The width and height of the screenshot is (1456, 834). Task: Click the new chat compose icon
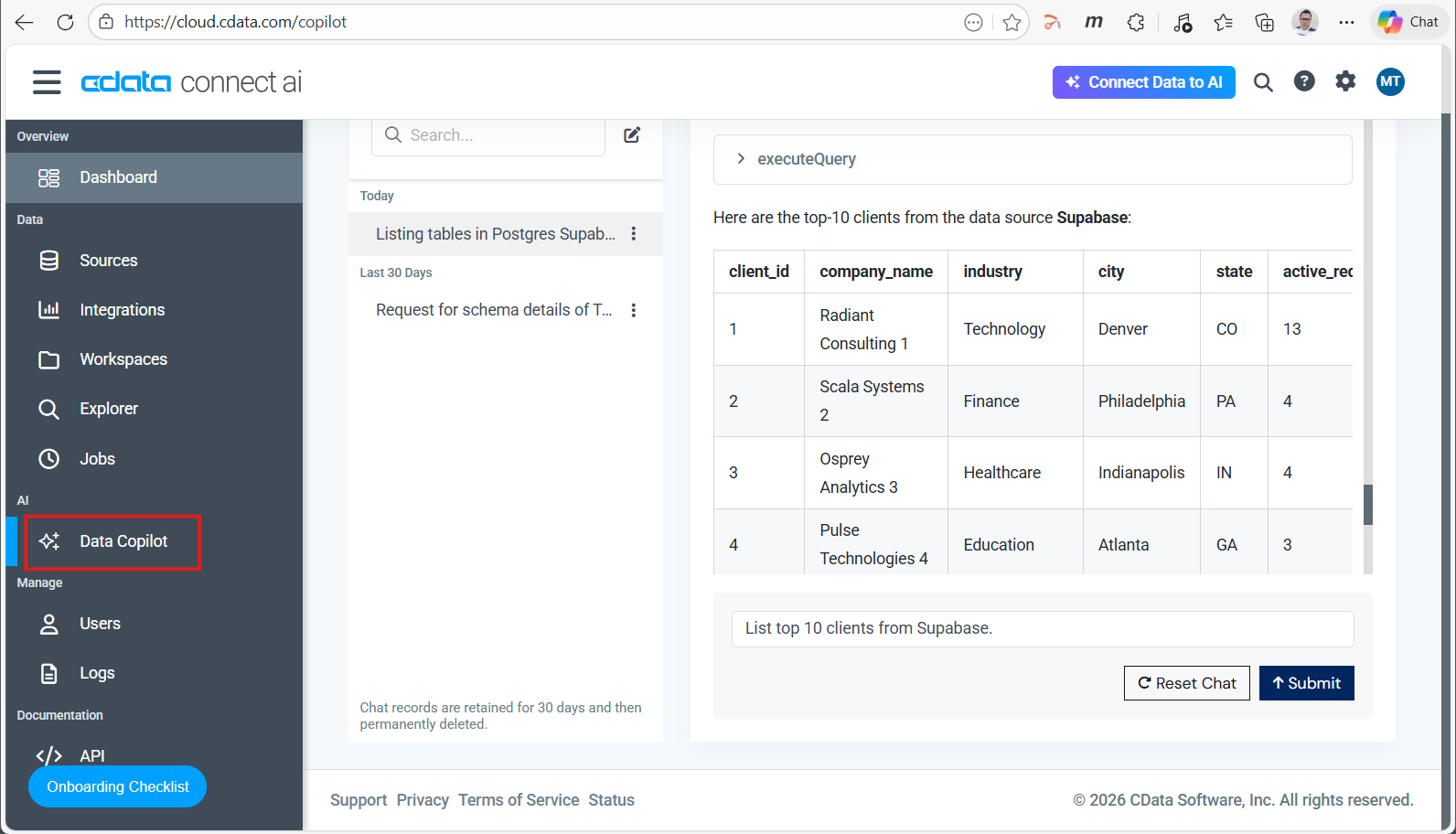tap(632, 135)
